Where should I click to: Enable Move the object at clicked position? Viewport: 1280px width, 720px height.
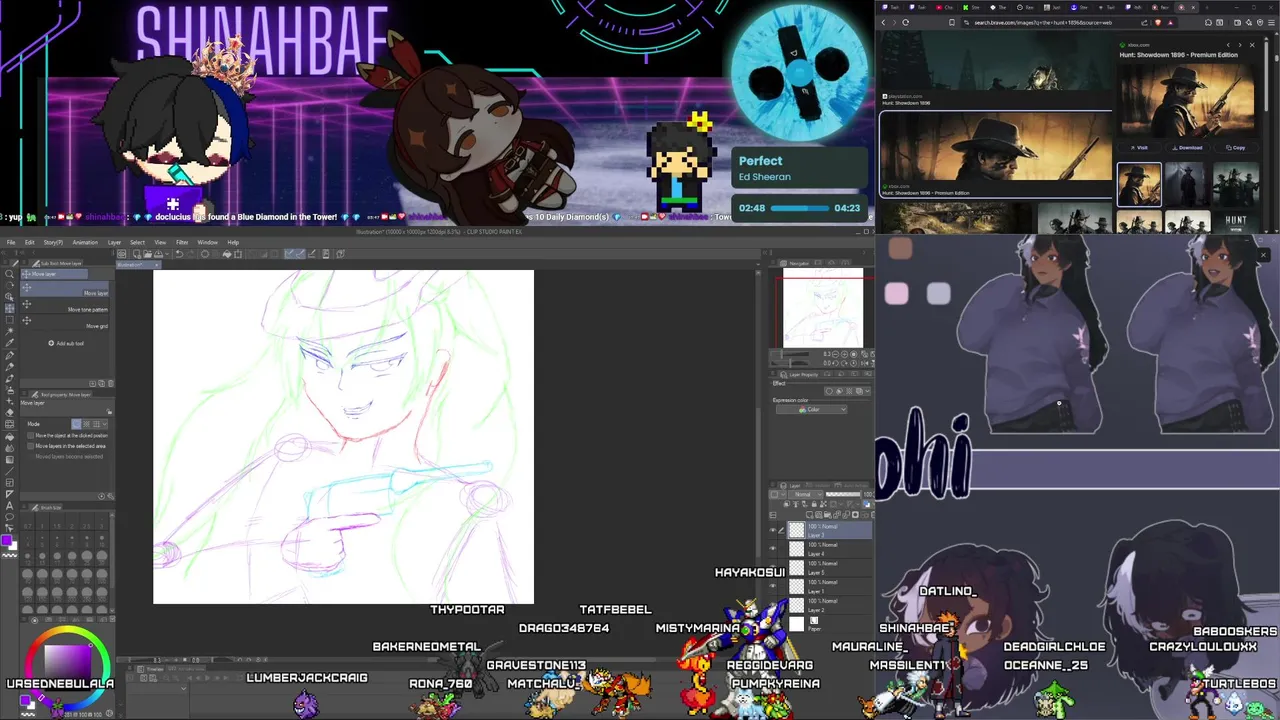30,436
